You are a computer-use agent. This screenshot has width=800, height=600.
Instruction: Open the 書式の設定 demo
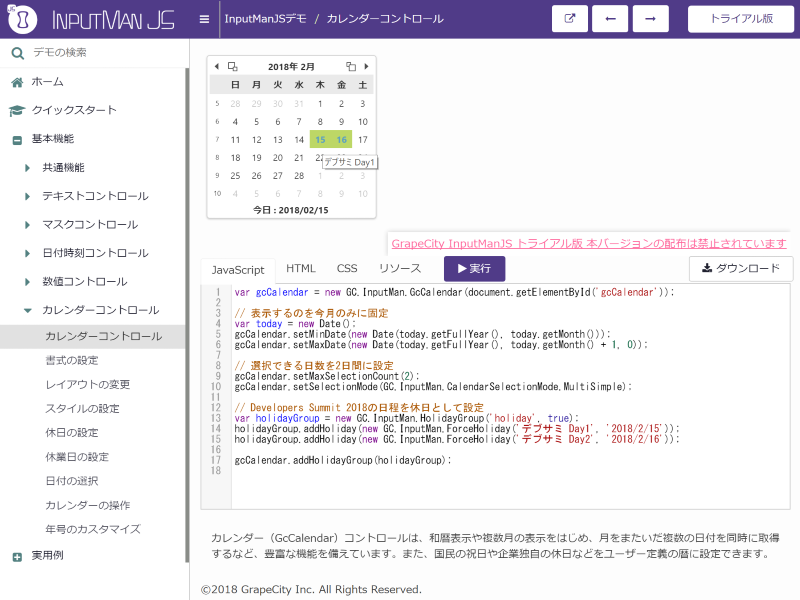coord(71,360)
